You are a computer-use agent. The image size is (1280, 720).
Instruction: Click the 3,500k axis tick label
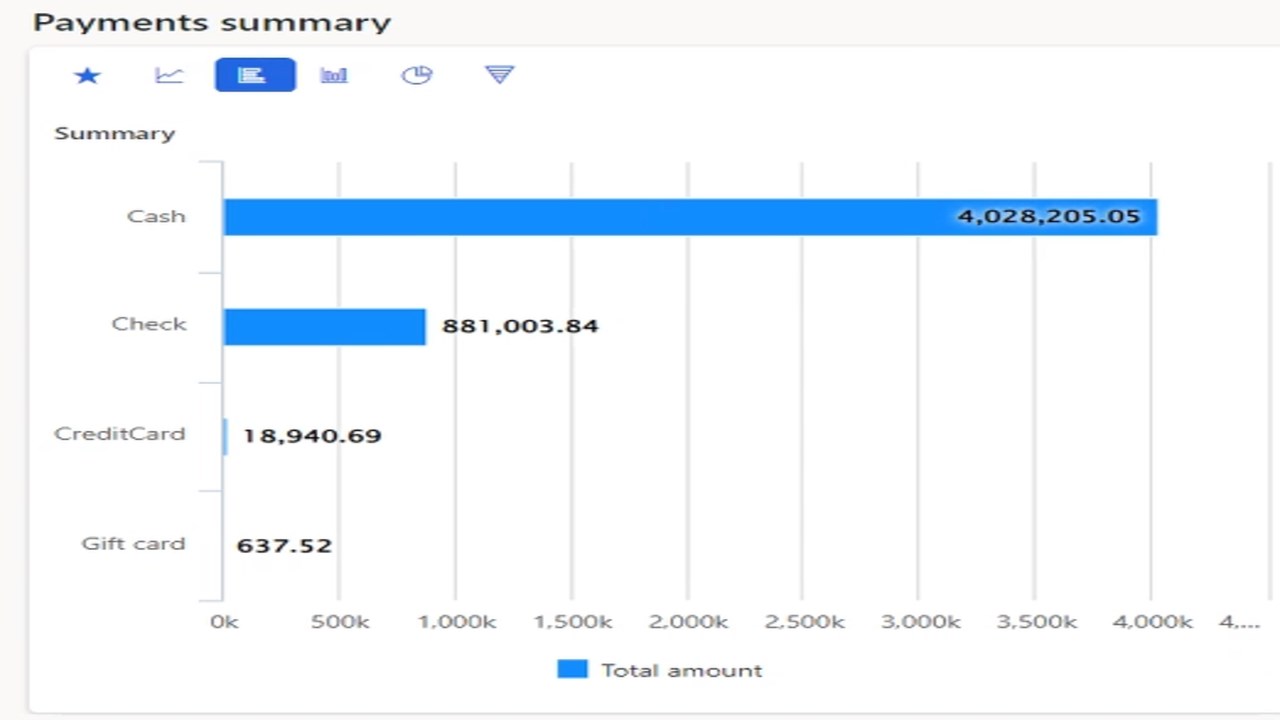point(1036,622)
